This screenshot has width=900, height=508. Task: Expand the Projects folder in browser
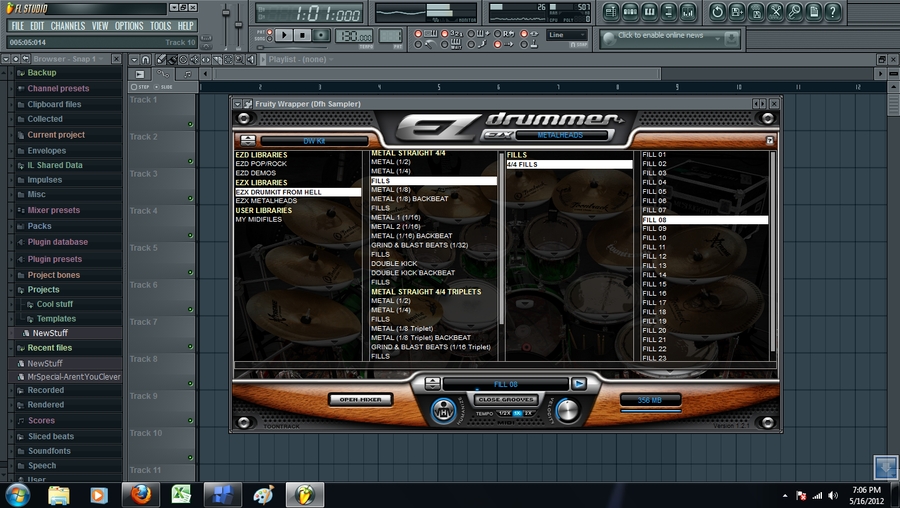[x=43, y=290]
